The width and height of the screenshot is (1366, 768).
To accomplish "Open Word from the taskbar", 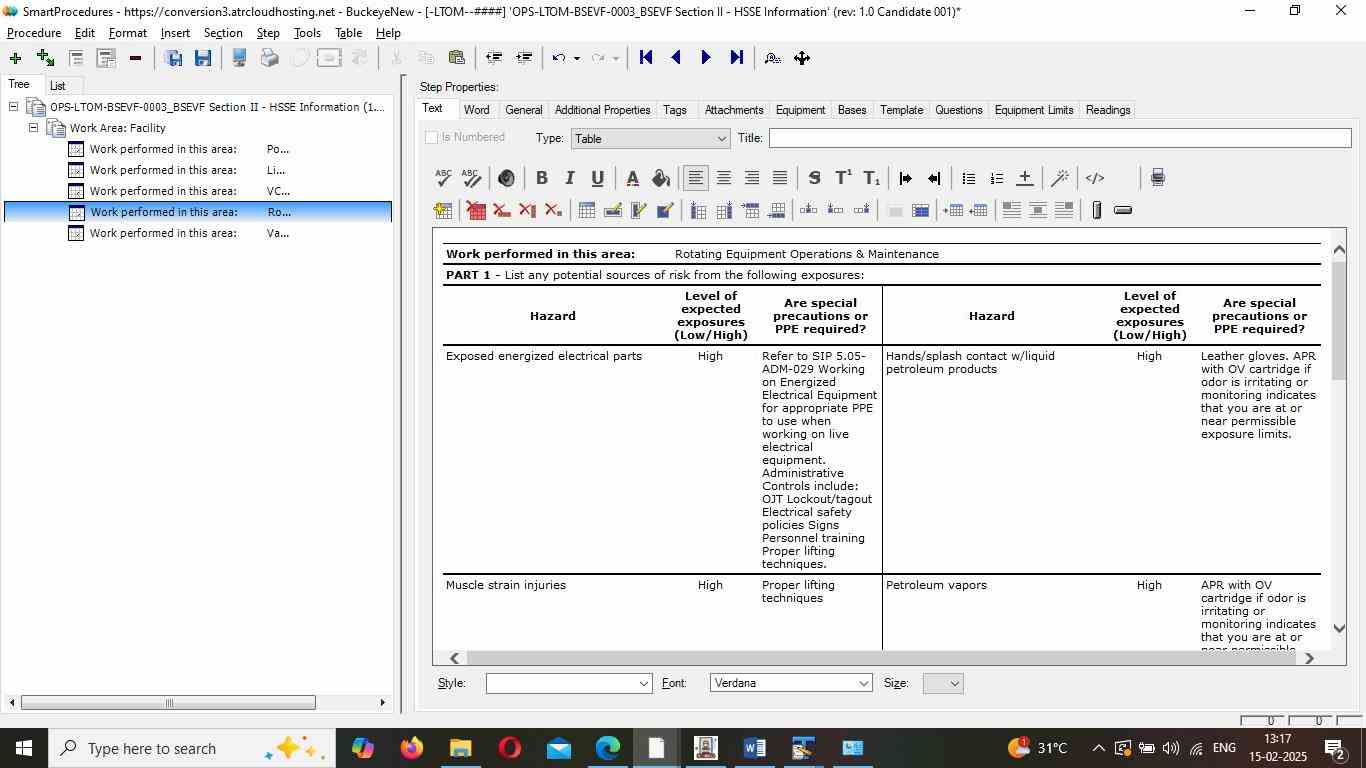I will [x=755, y=748].
